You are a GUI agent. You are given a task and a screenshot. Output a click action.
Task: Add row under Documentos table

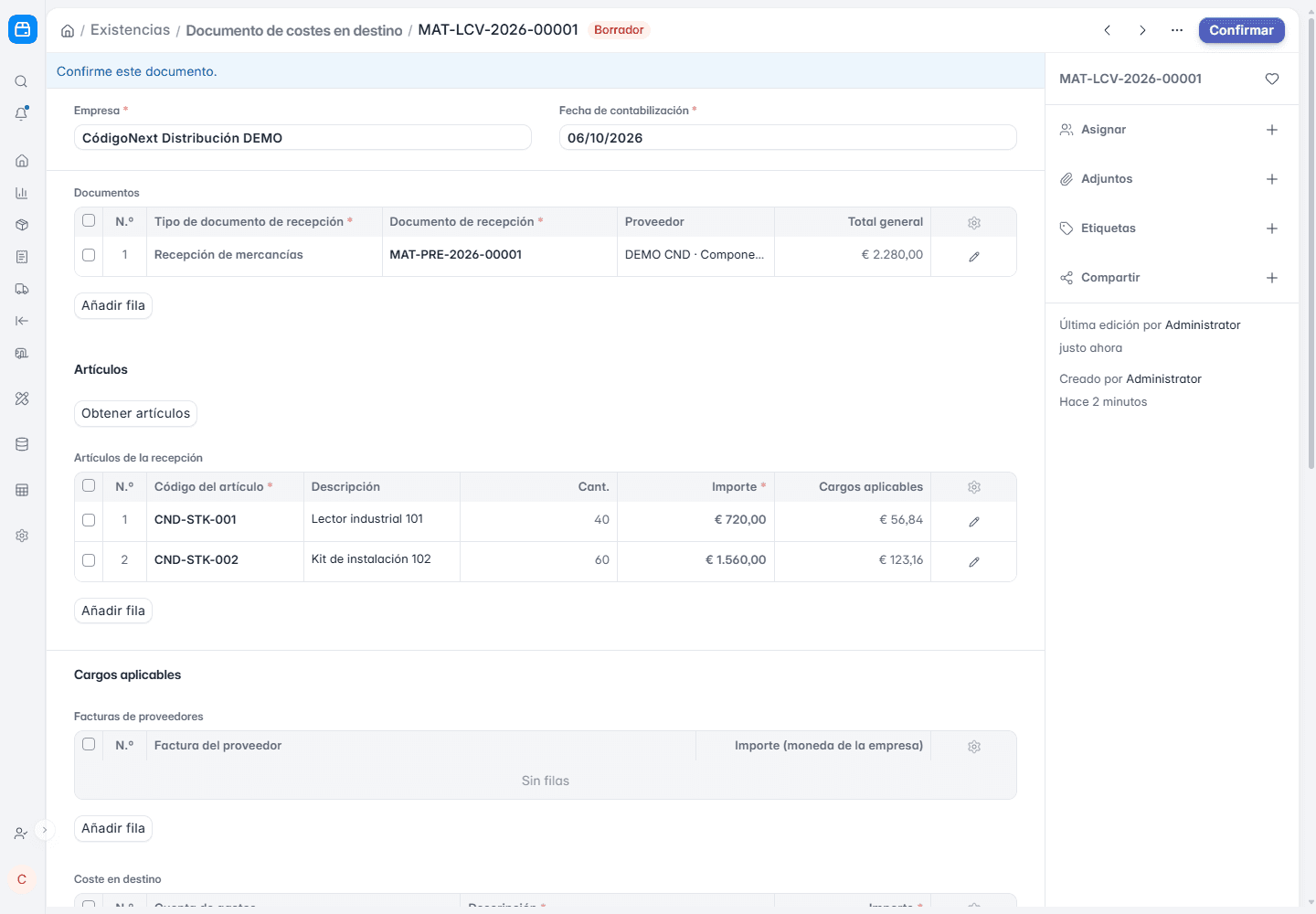pos(113,305)
